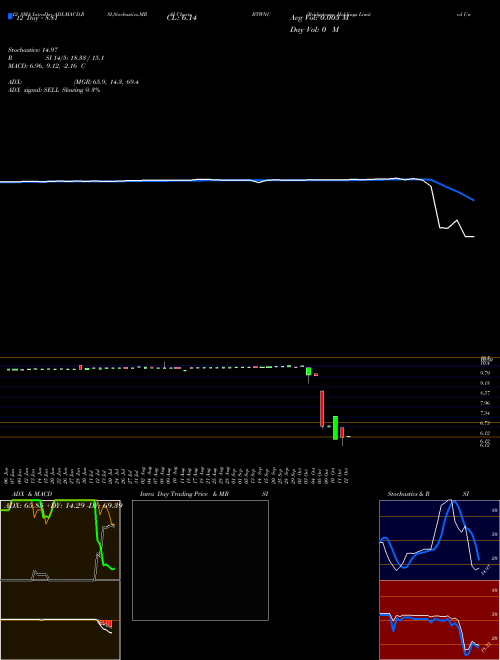Screen dimensions: 500x660
Task: Click 'Intra Day Trading Price & MR' title
Action: (x=184, y=494)
